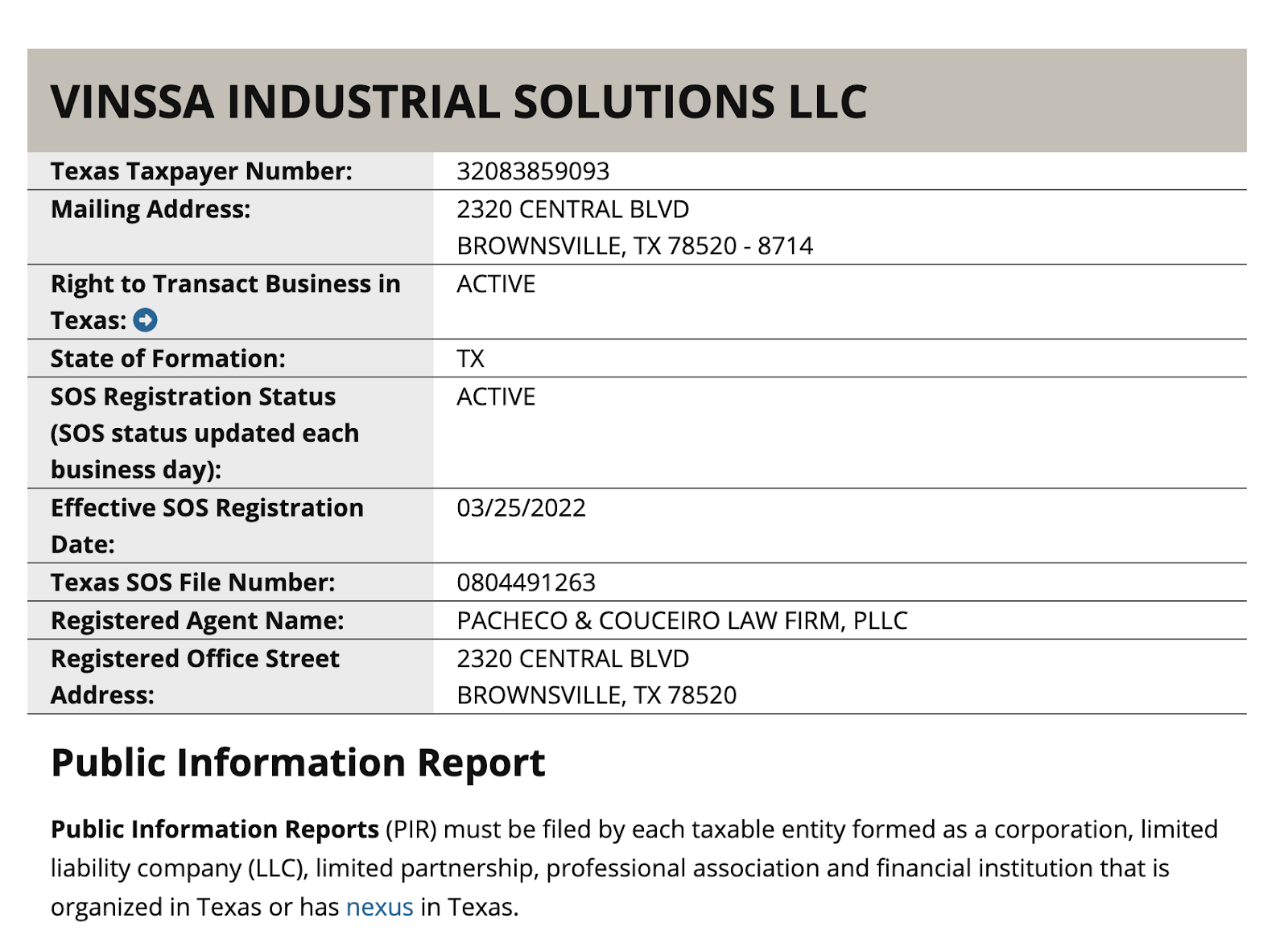Image resolution: width=1288 pixels, height=943 pixels.
Task: Click the Registered Agent Name label
Action: [x=197, y=620]
